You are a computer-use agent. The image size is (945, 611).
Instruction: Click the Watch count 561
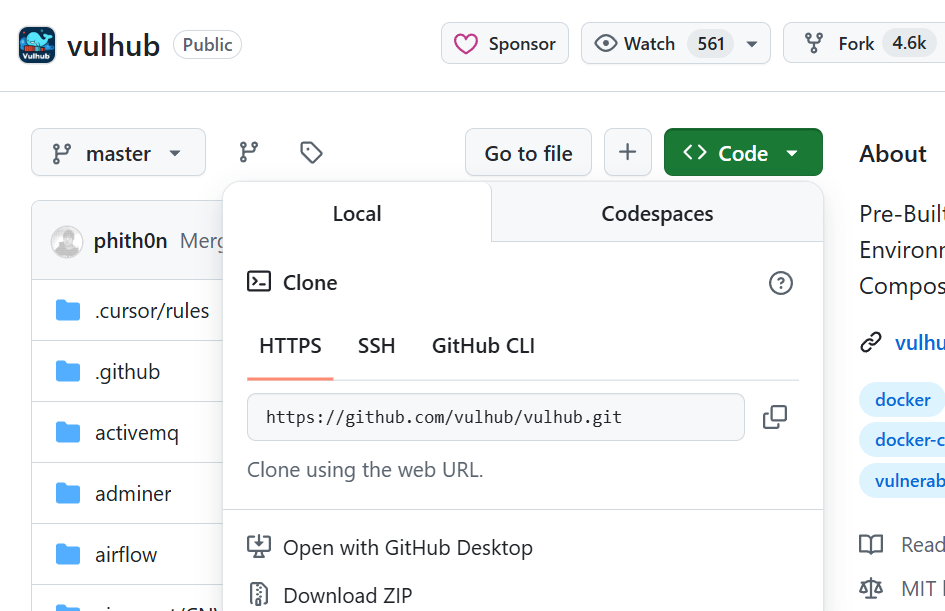(x=711, y=43)
